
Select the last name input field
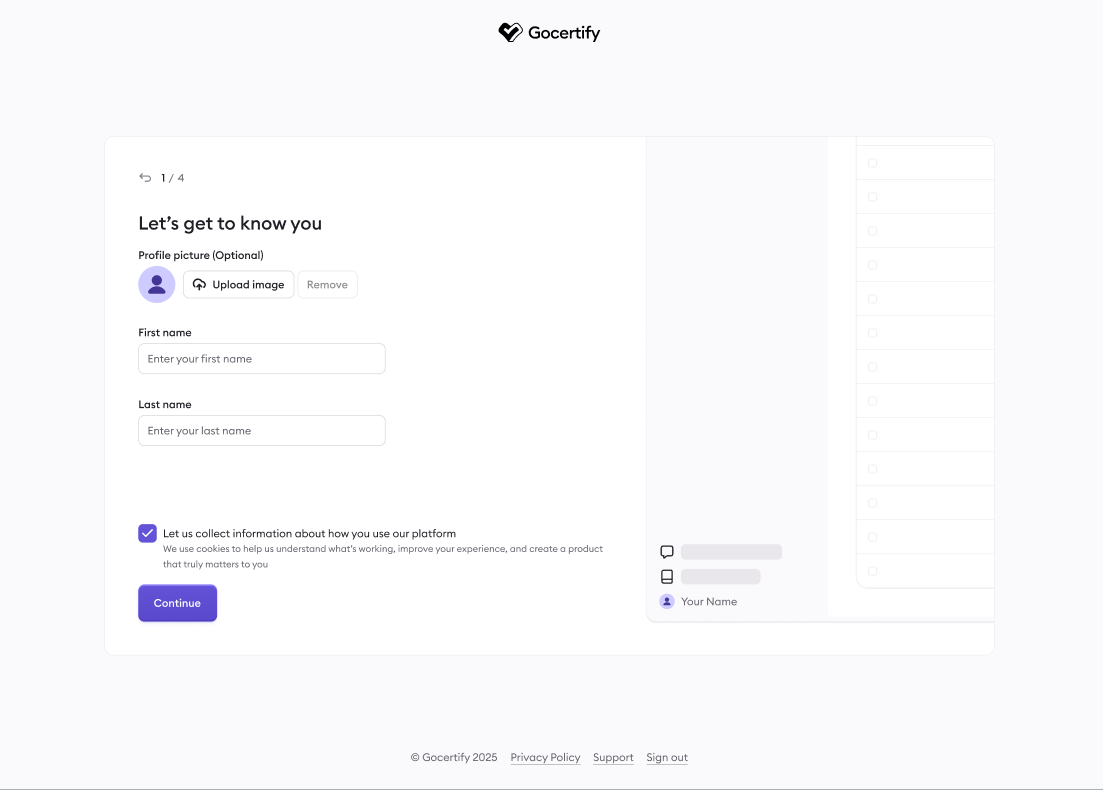point(261,430)
